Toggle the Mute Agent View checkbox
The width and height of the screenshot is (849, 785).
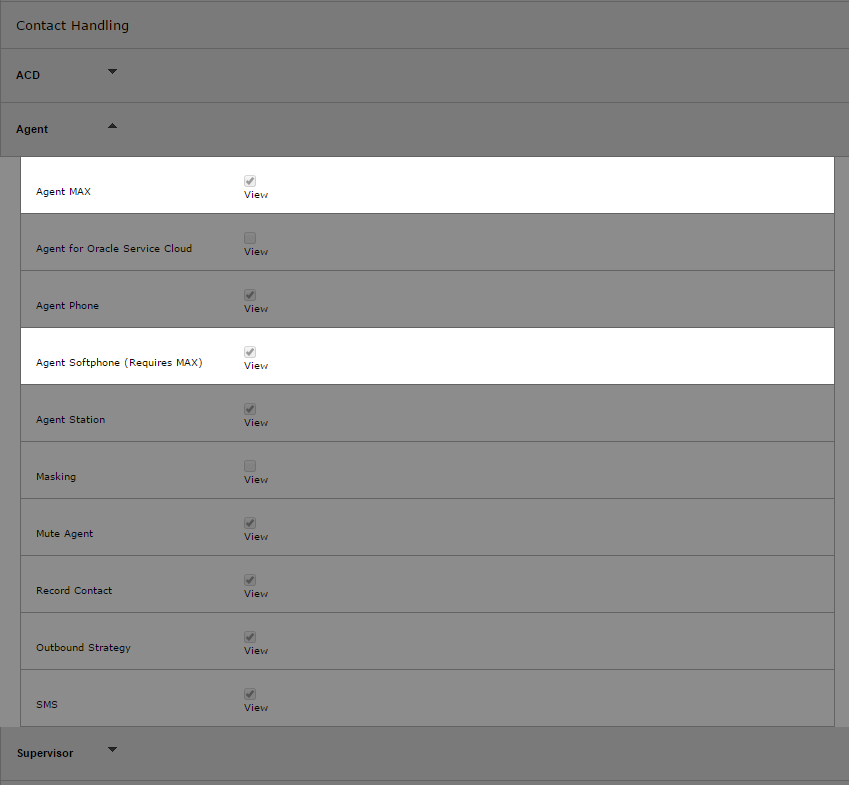[x=250, y=523]
